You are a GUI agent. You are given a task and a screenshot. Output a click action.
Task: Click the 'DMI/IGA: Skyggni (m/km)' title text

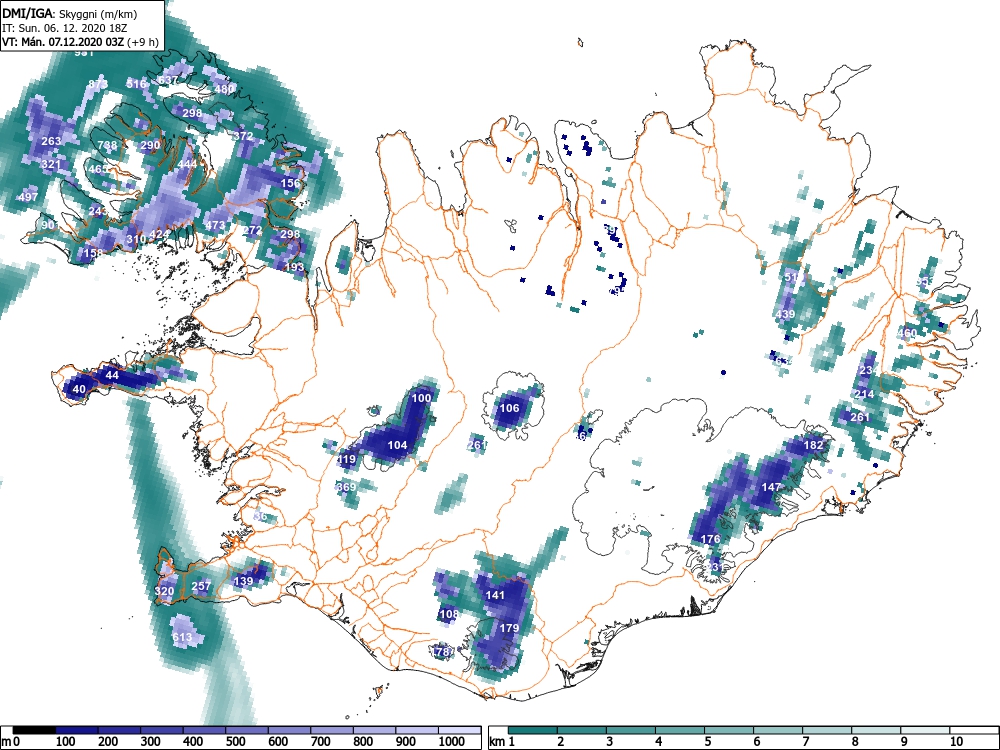70,13
